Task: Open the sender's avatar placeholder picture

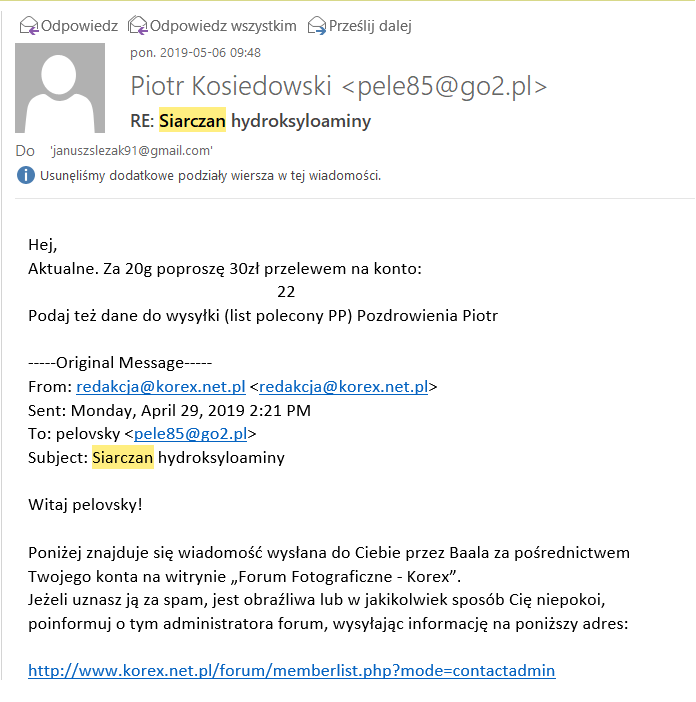Action: (x=59, y=88)
